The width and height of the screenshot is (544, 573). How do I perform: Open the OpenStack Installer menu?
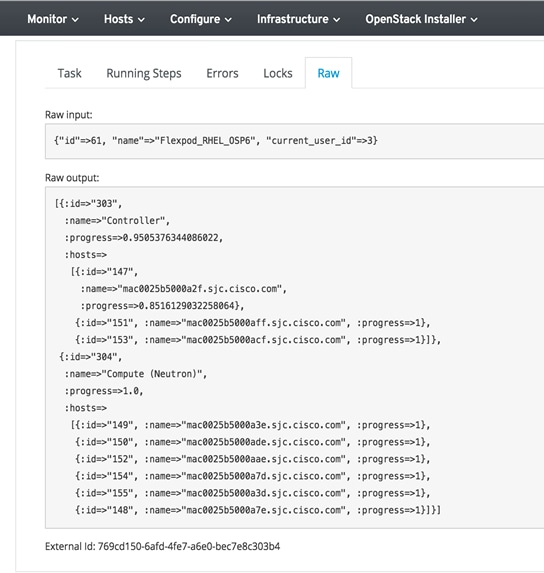click(422, 19)
